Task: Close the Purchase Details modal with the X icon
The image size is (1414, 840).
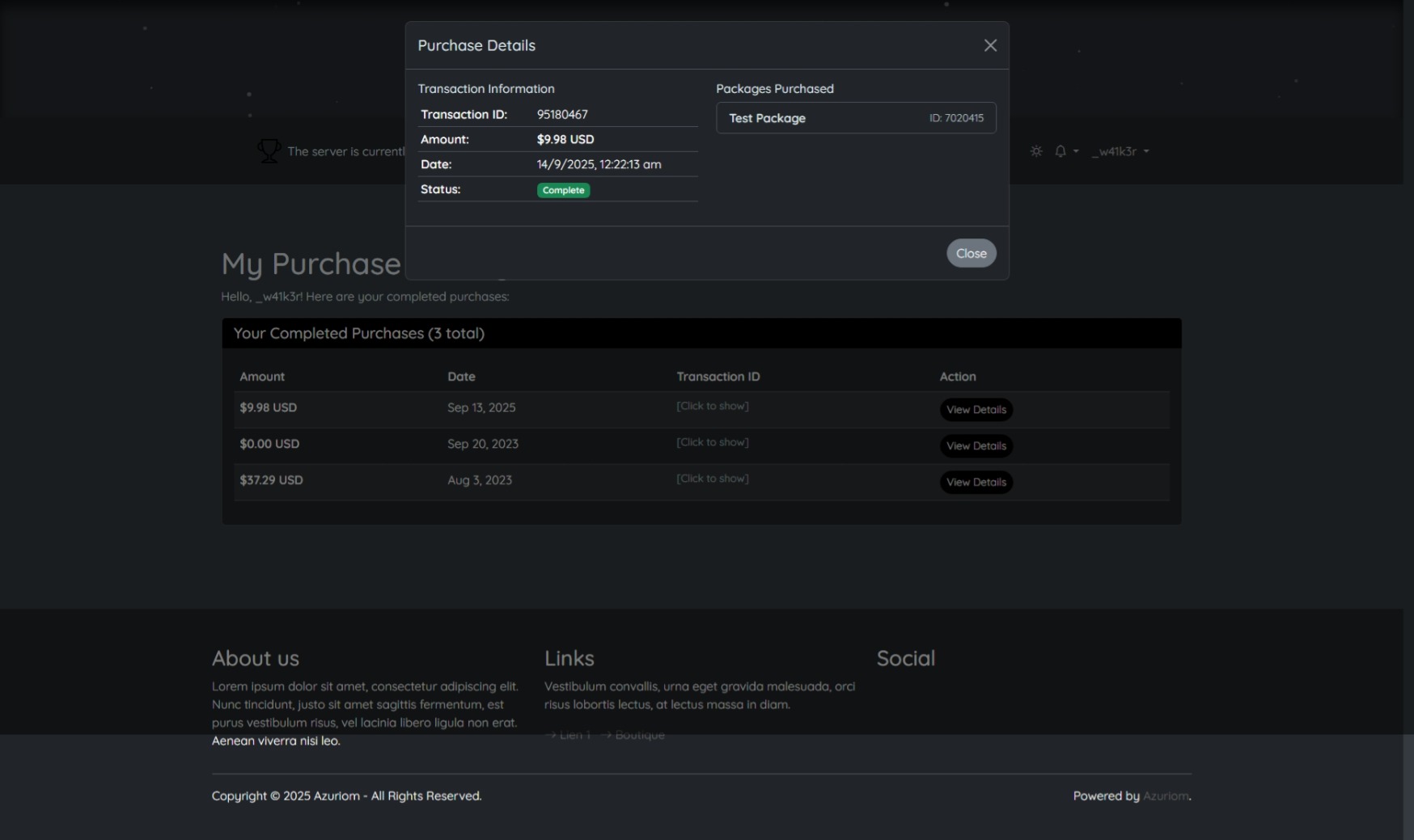Action: click(x=990, y=45)
